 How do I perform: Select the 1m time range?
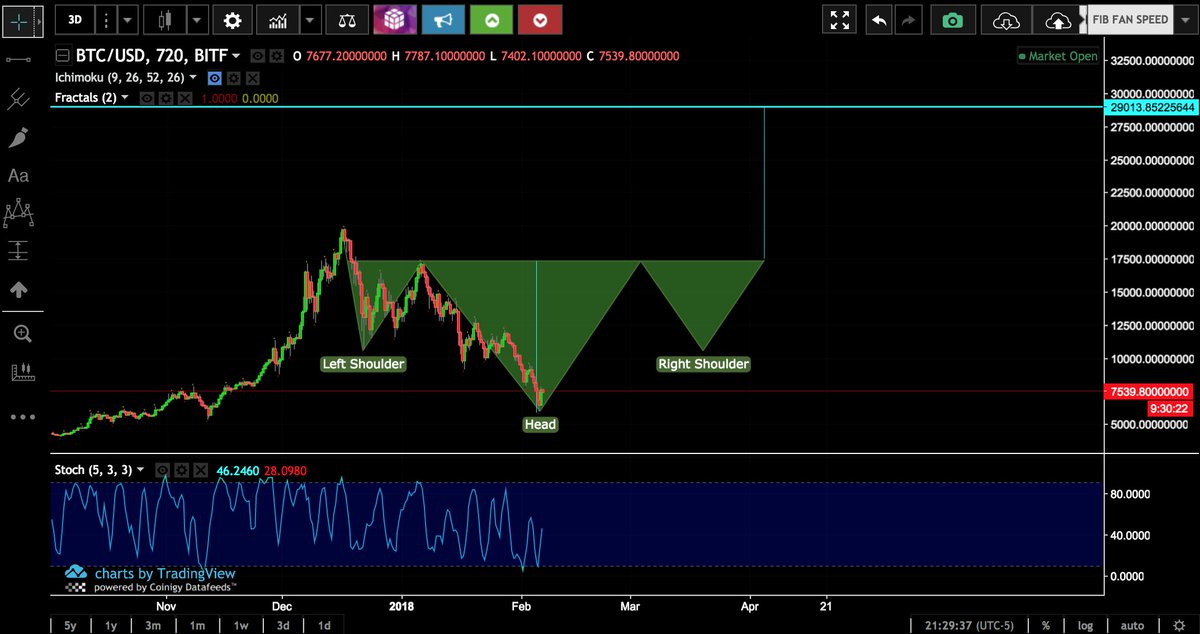(197, 625)
